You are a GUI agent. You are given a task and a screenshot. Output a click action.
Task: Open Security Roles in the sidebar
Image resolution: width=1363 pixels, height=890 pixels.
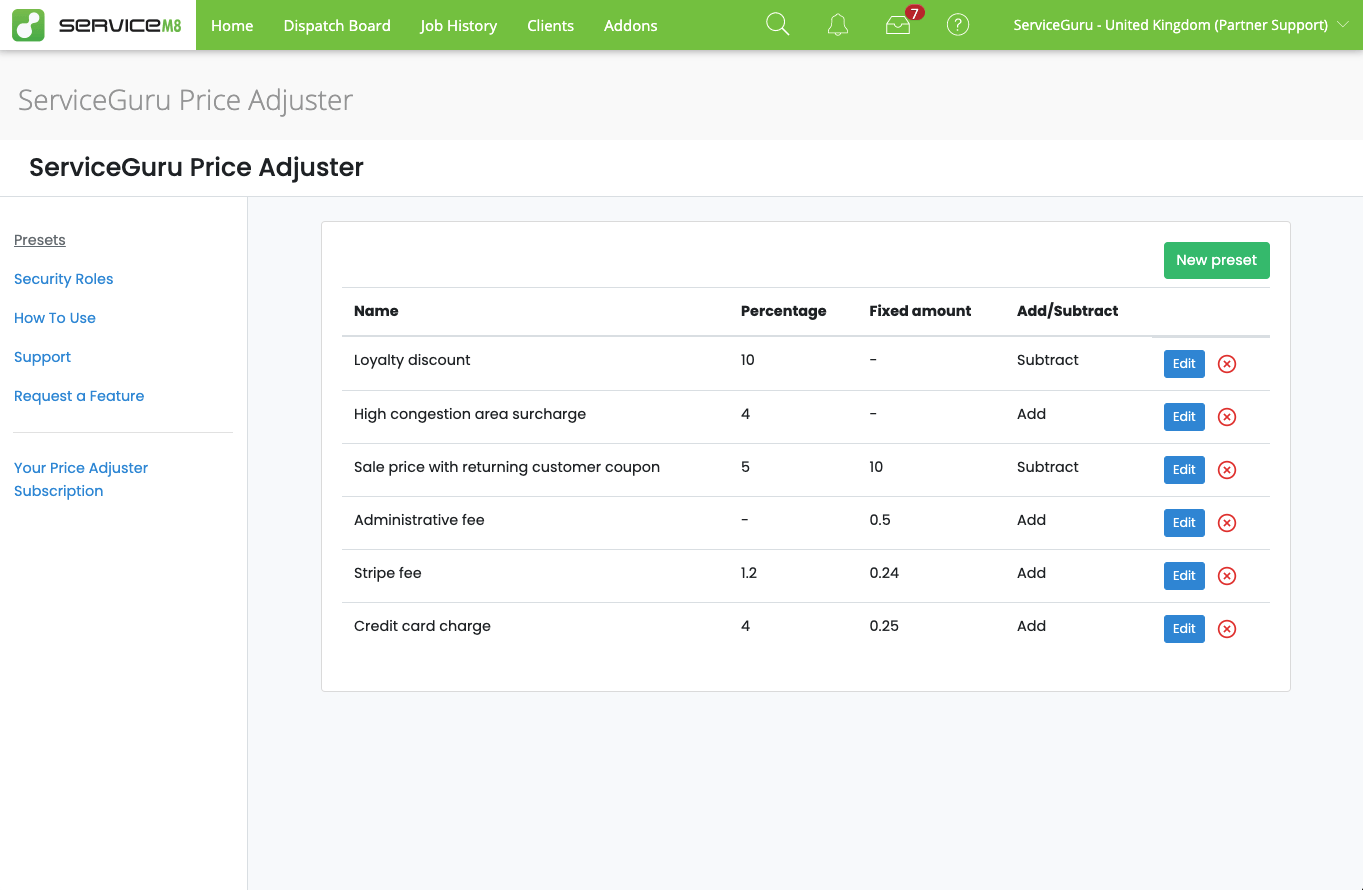click(63, 279)
